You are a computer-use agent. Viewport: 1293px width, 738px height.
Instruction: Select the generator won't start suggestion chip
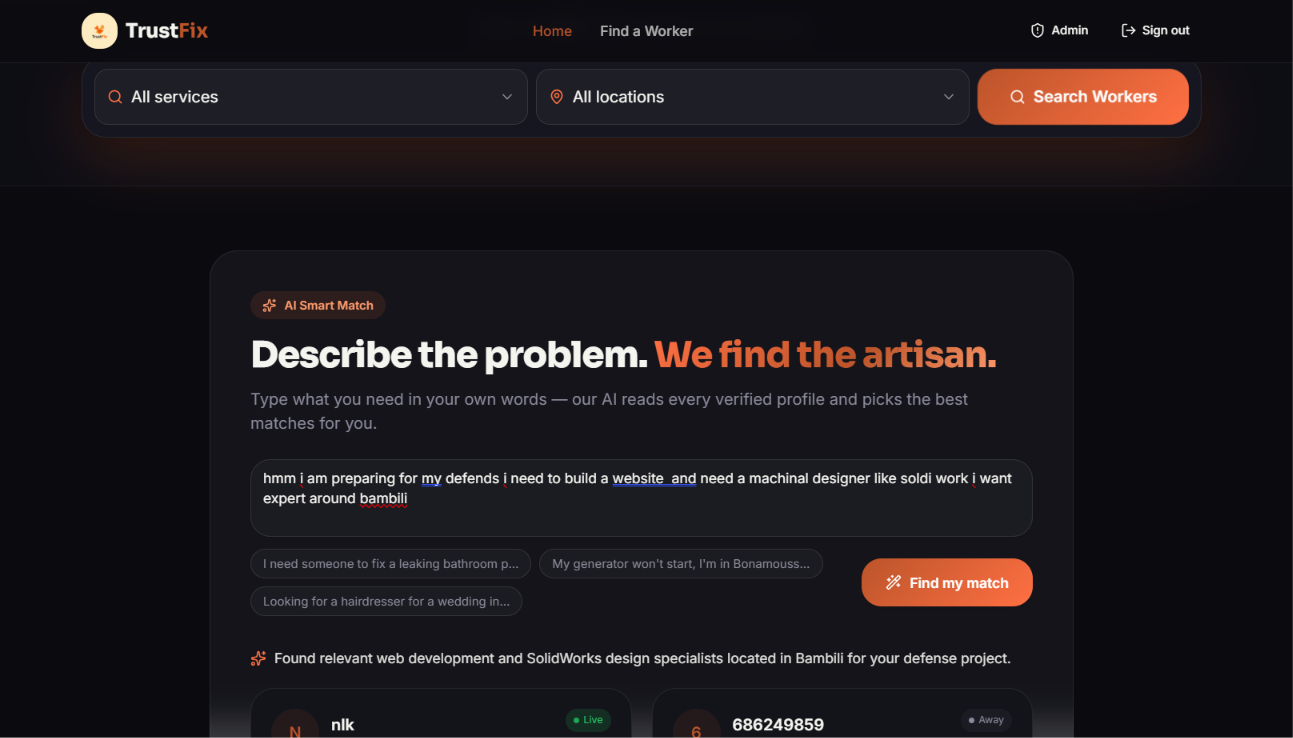click(681, 564)
